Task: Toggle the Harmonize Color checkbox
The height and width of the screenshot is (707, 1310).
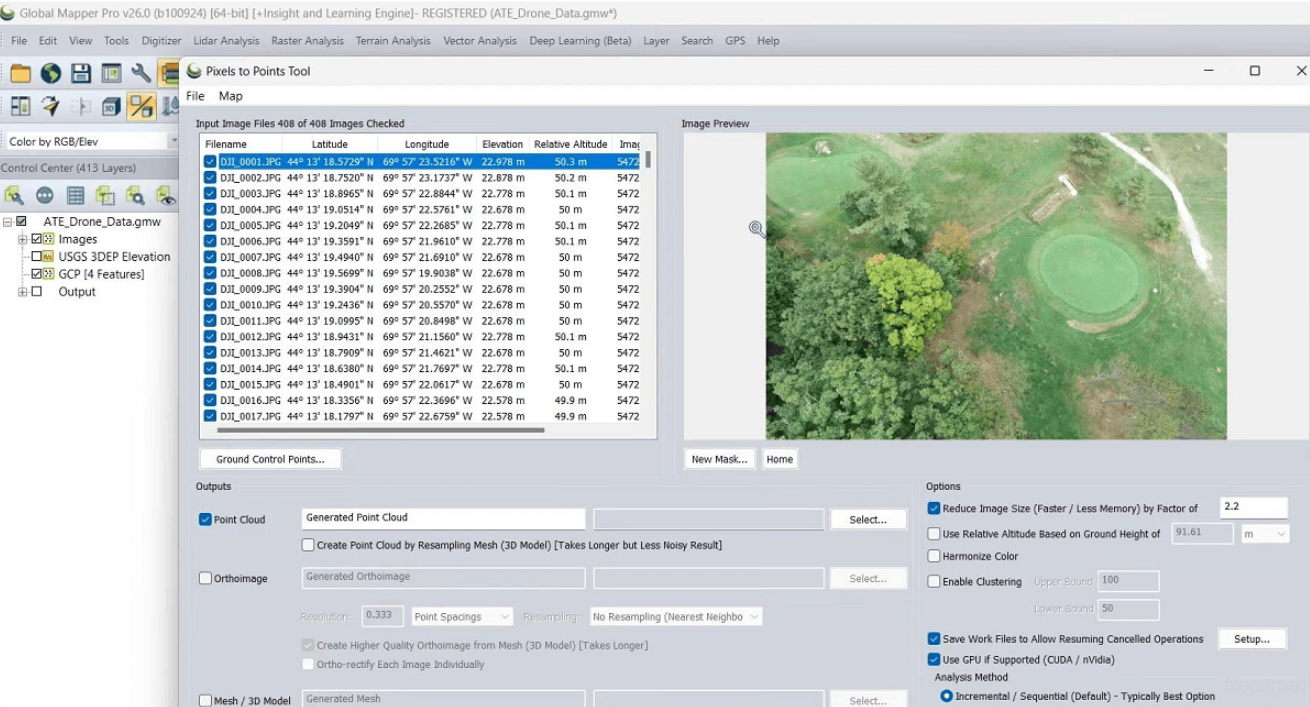Action: pos(934,556)
